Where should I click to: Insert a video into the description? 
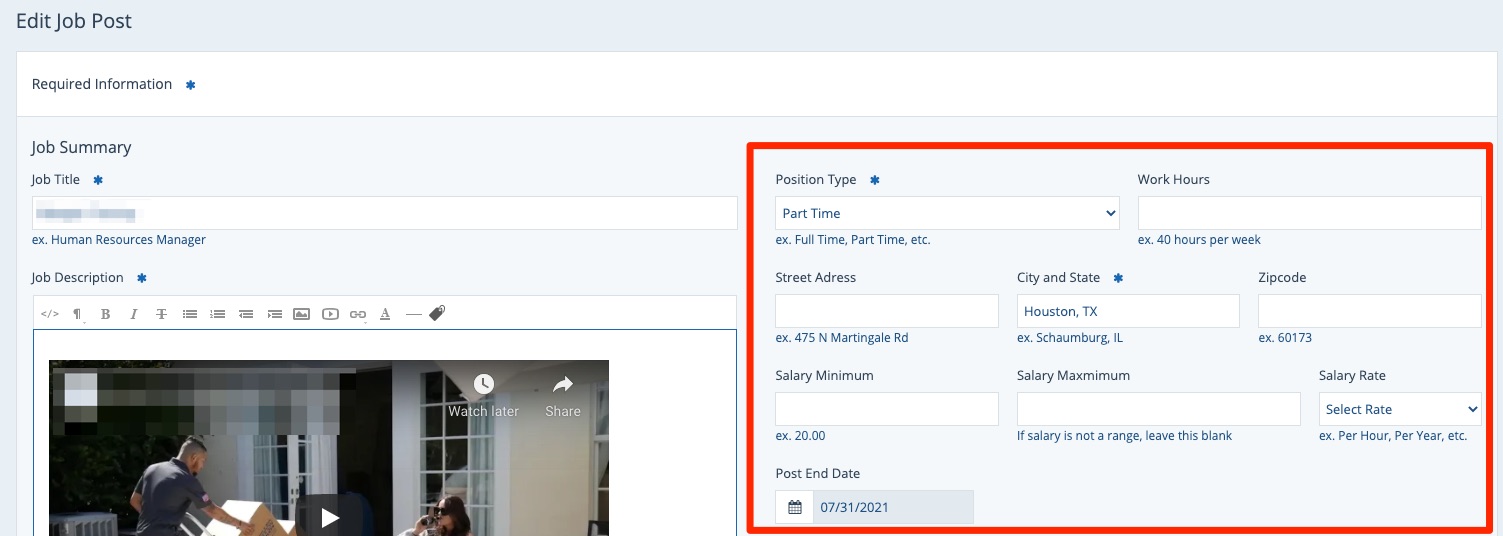point(330,314)
